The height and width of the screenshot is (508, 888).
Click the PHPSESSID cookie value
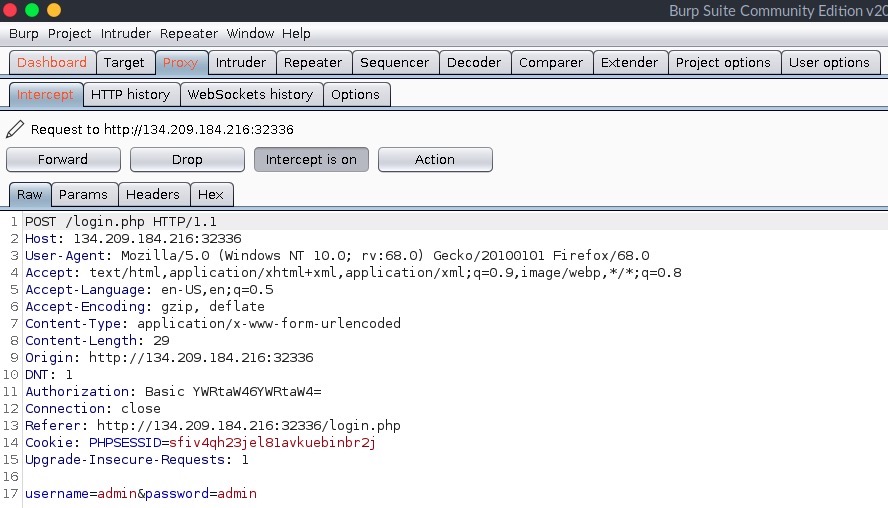[272, 442]
